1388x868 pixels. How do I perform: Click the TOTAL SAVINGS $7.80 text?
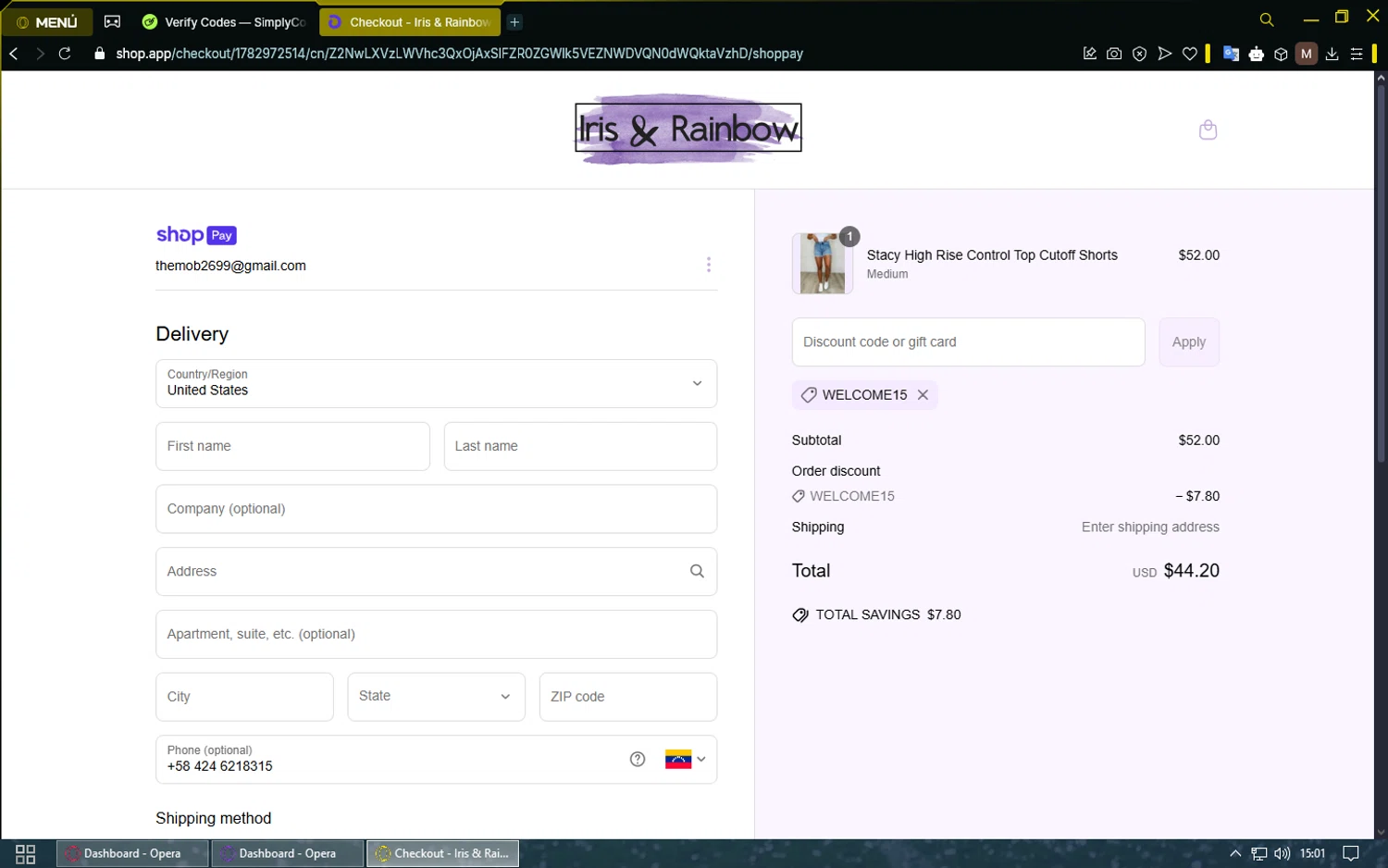[887, 615]
